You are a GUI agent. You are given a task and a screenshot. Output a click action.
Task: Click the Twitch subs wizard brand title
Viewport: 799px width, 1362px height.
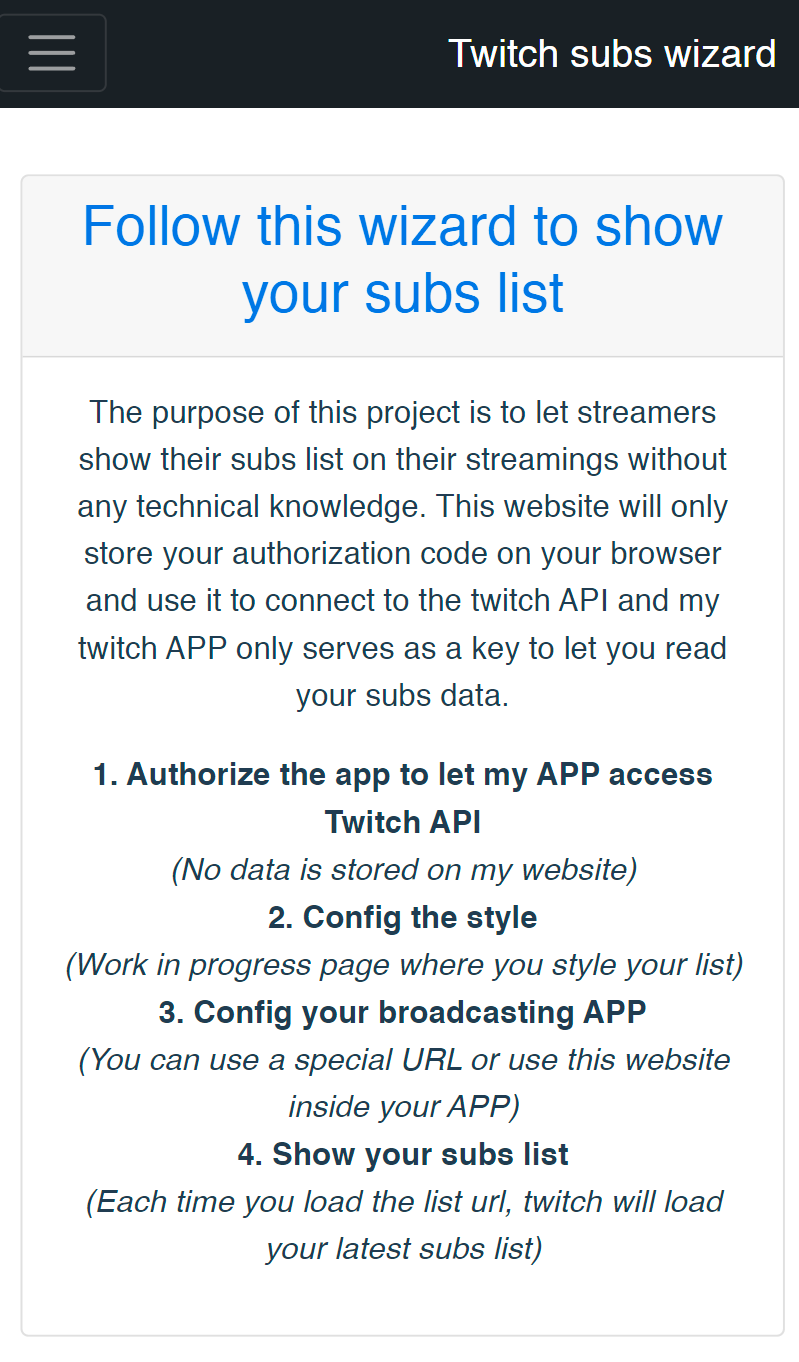click(x=612, y=53)
